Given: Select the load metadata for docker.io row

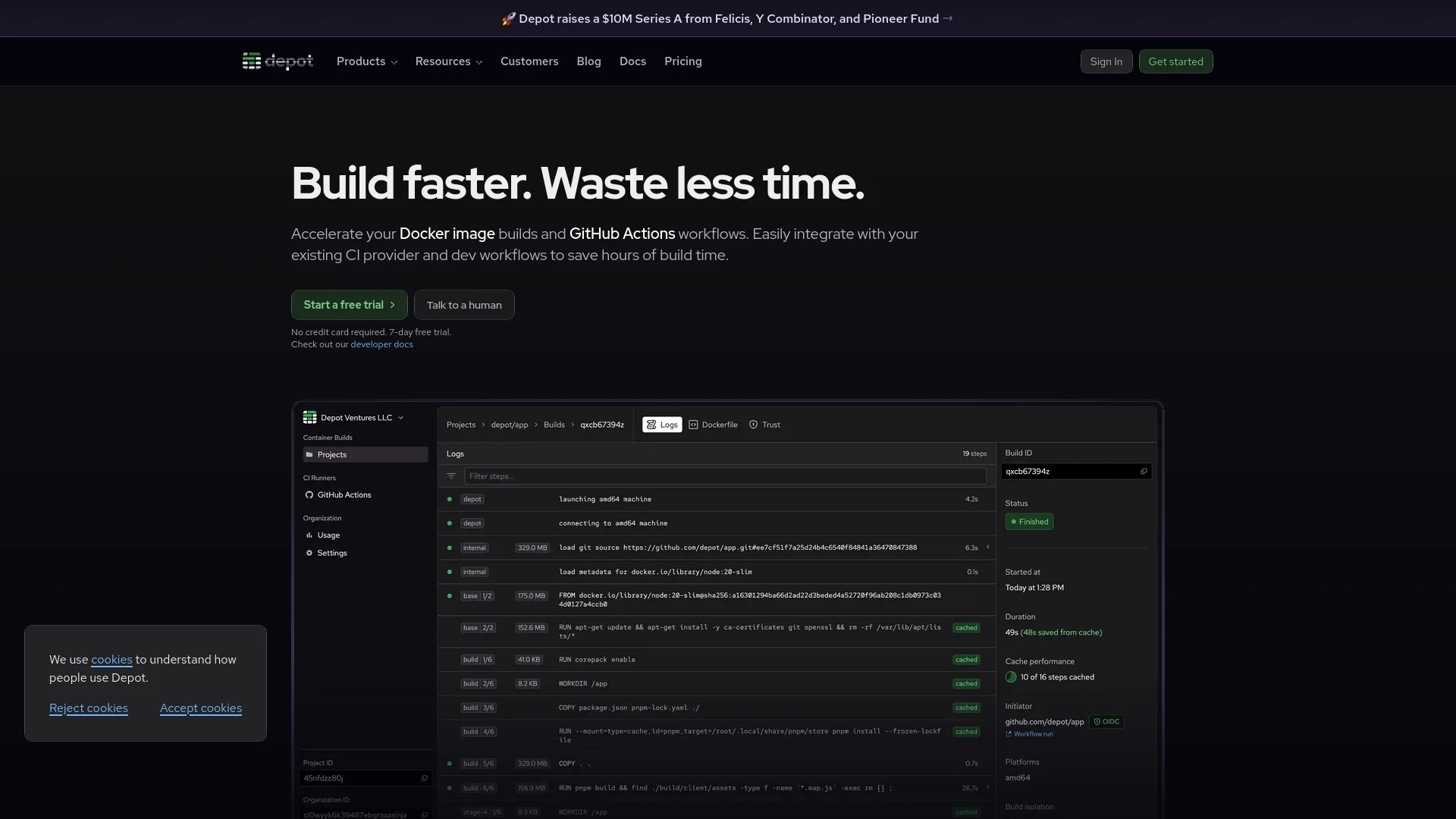Looking at the screenshot, I should point(717,572).
